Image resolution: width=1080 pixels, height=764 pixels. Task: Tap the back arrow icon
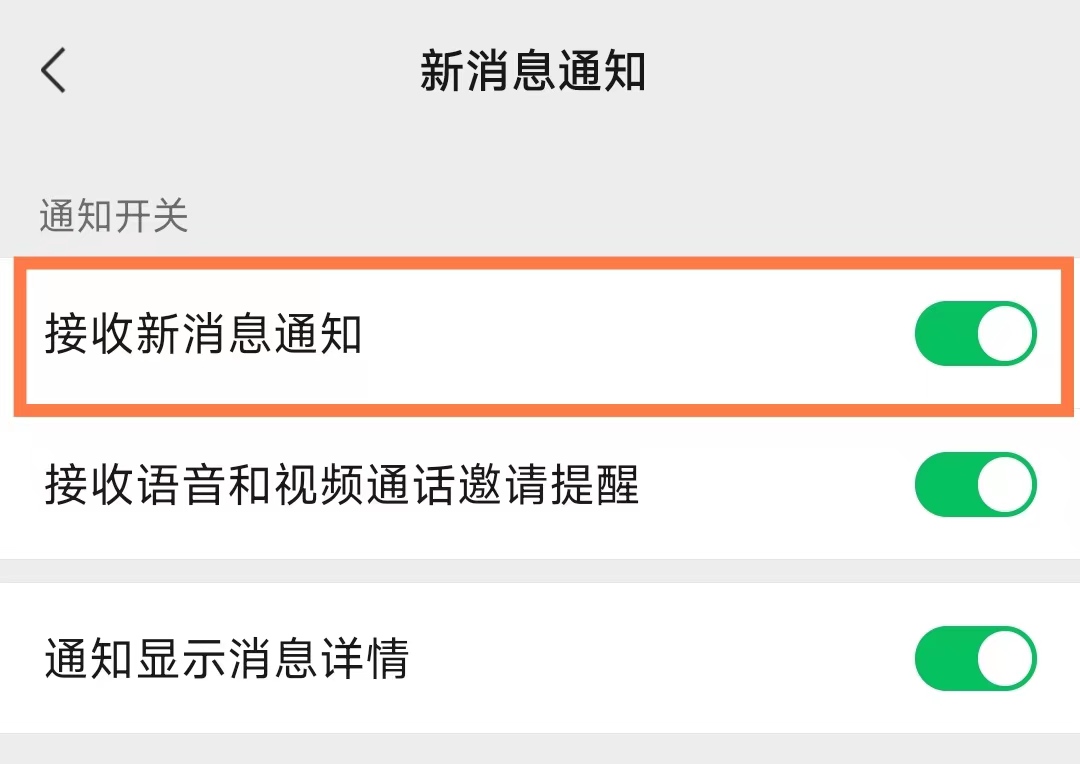click(x=54, y=72)
